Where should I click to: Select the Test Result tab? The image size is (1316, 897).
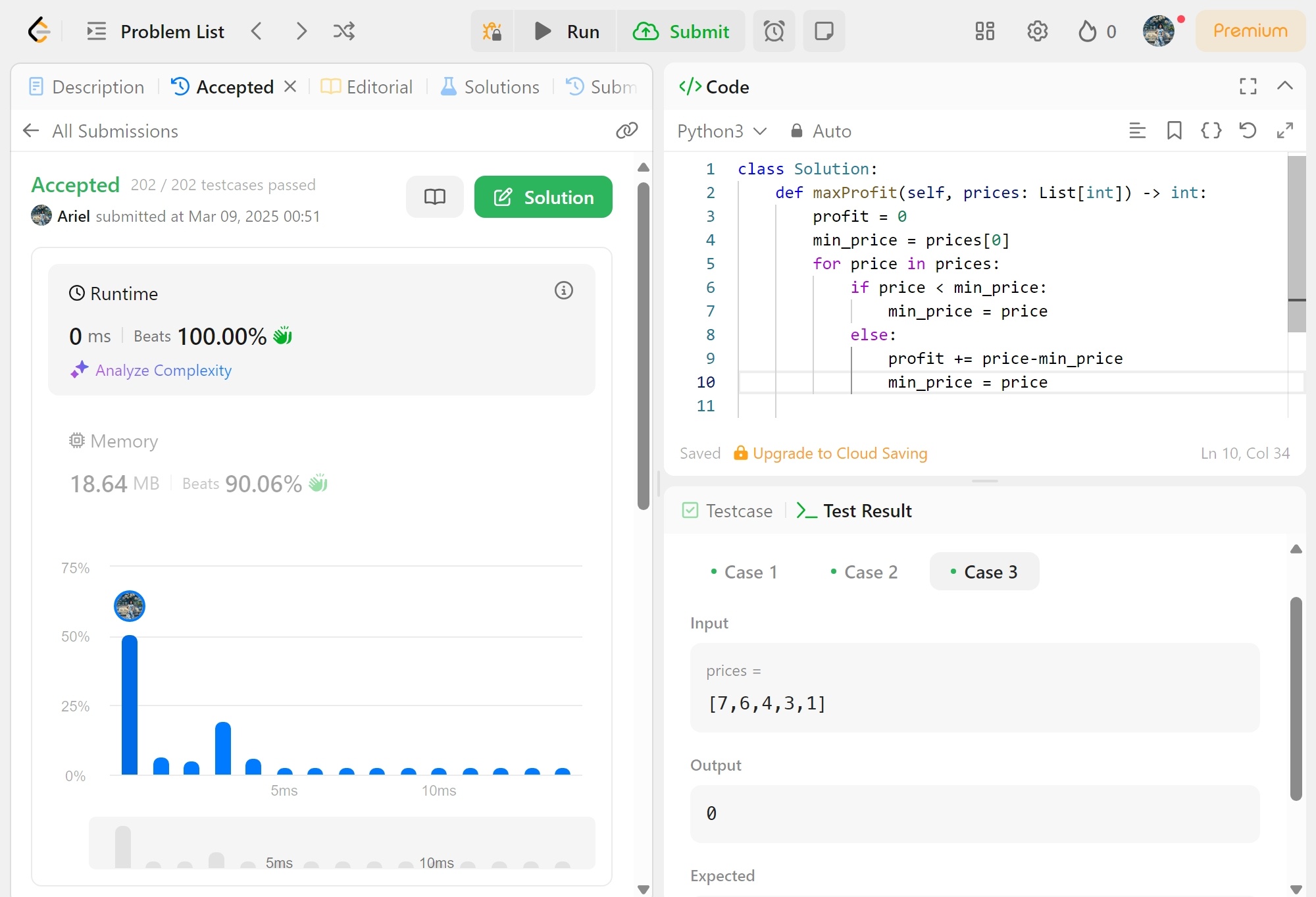pyautogui.click(x=854, y=511)
